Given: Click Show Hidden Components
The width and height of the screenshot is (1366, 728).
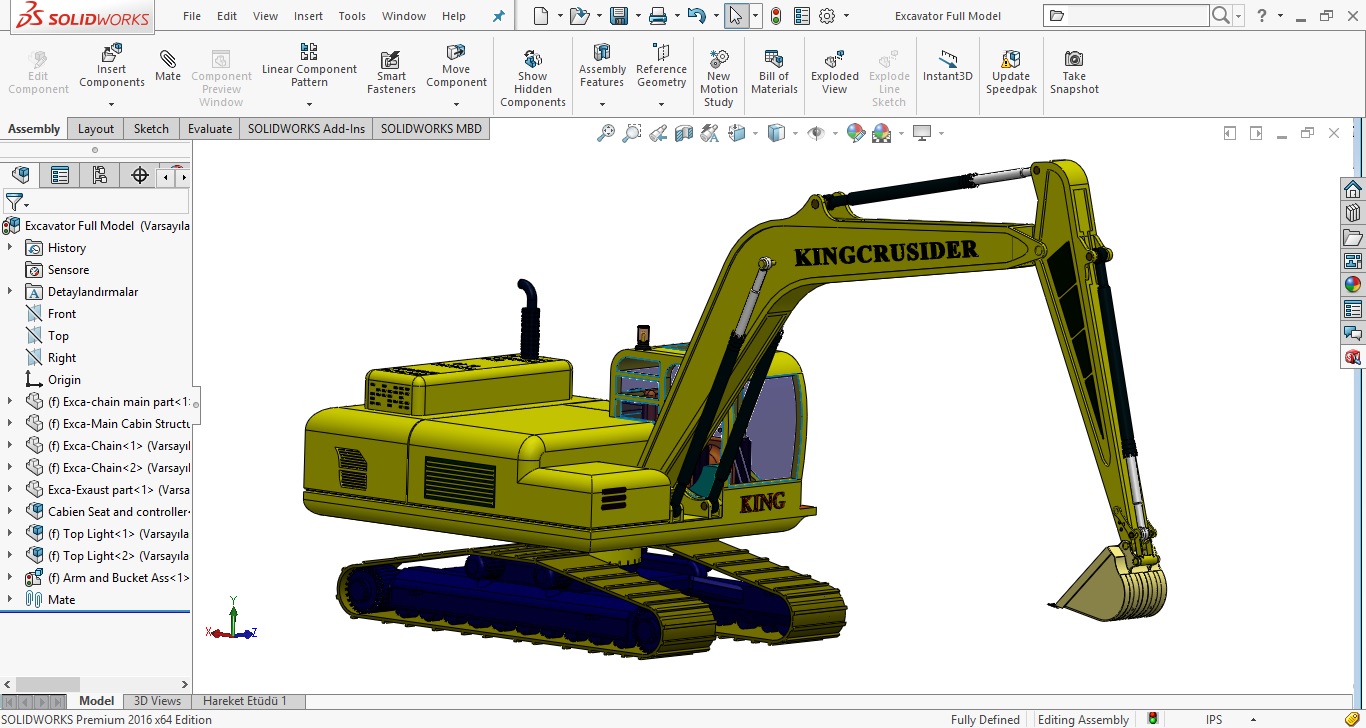Looking at the screenshot, I should click(533, 78).
